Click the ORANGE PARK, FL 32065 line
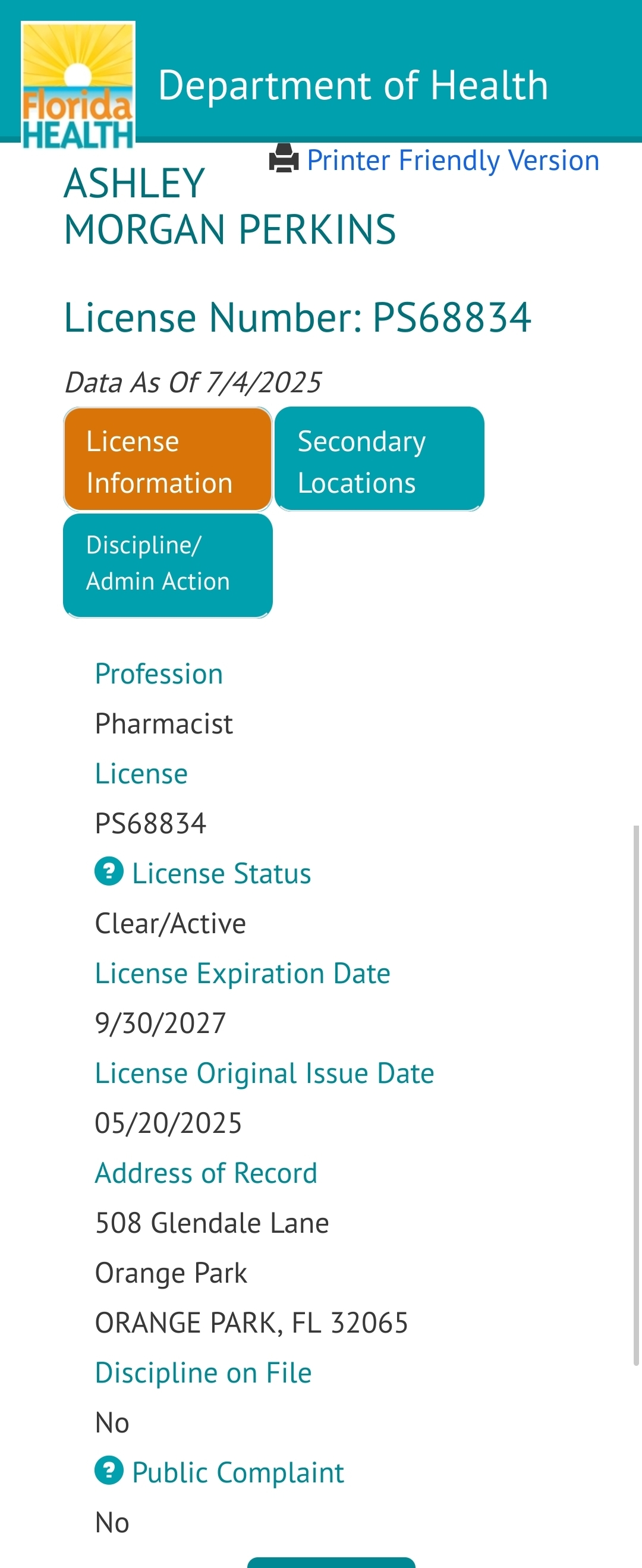Image resolution: width=642 pixels, height=1568 pixels. click(251, 1323)
